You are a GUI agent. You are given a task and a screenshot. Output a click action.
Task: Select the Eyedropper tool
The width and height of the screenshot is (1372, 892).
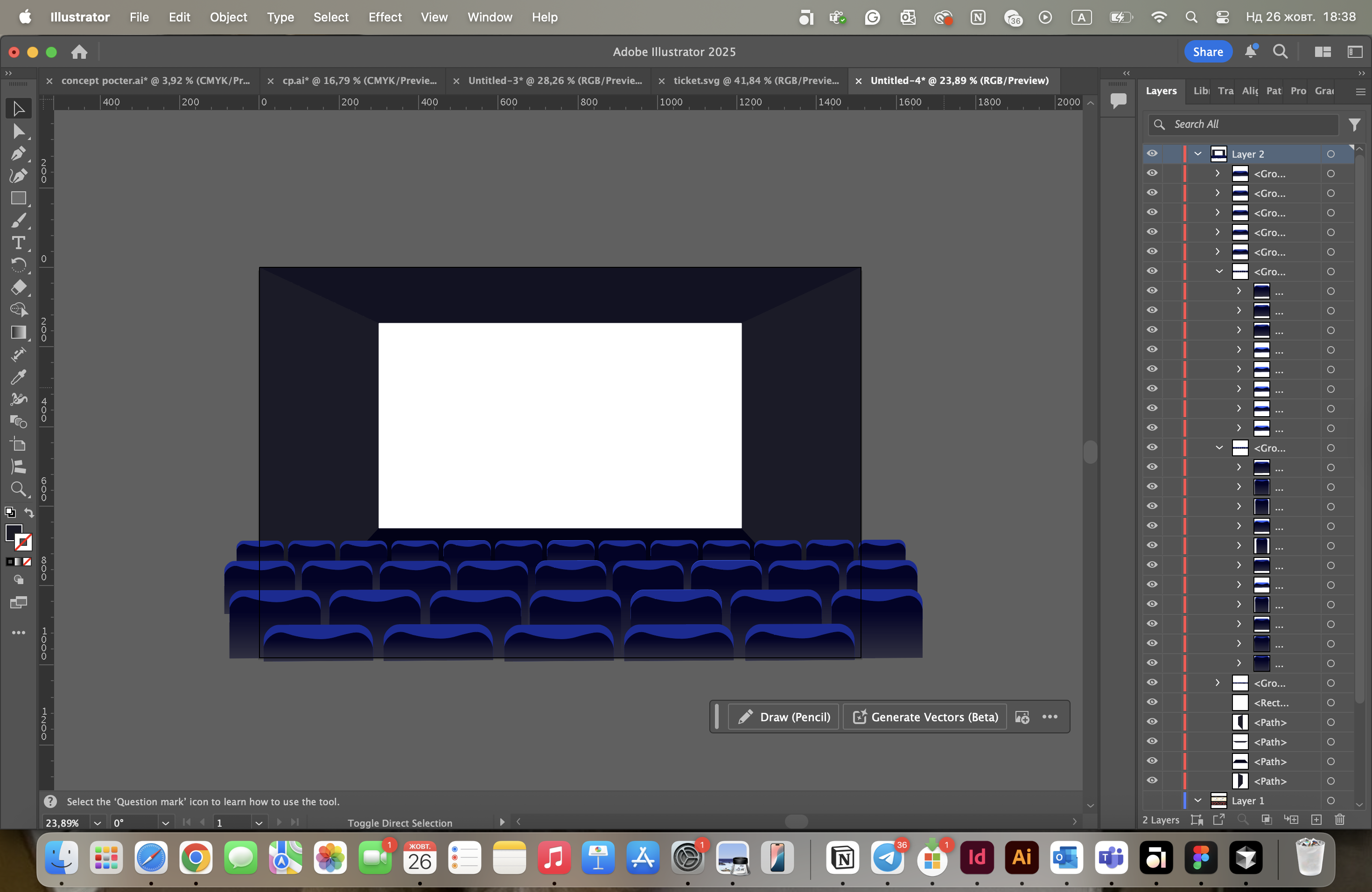(18, 377)
